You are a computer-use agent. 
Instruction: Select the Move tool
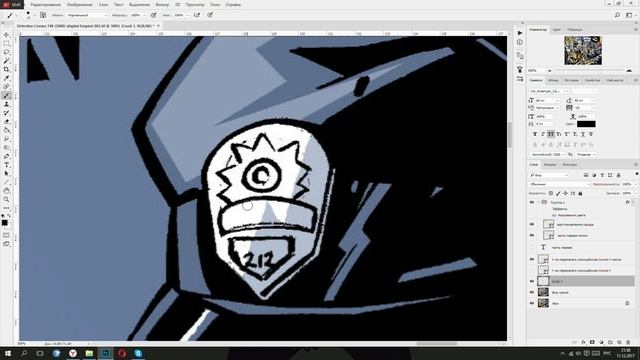pyautogui.click(x=7, y=35)
